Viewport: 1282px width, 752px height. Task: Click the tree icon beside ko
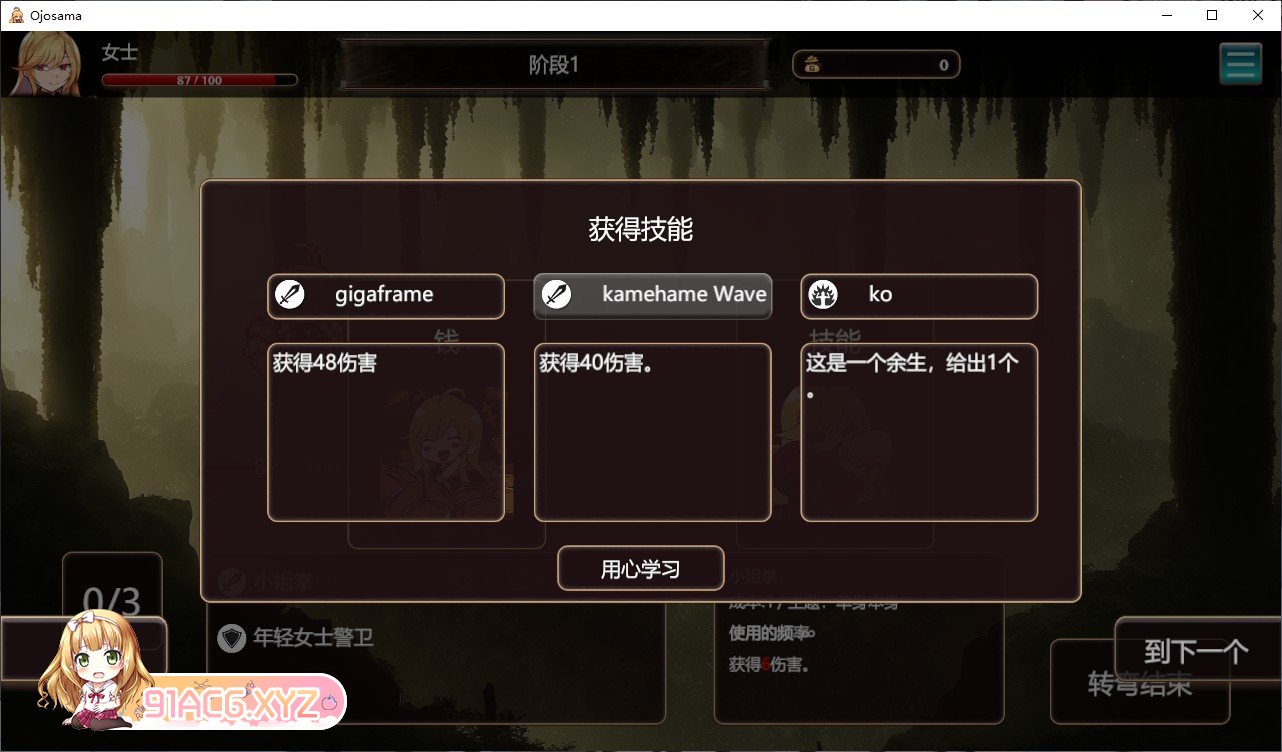823,295
